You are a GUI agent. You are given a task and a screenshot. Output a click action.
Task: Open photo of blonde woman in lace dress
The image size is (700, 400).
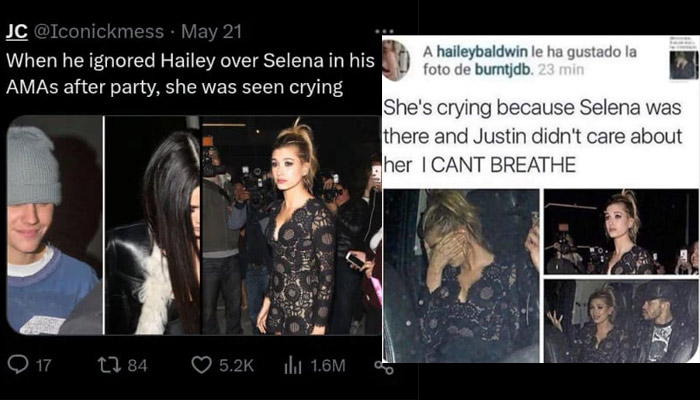pos(292,225)
